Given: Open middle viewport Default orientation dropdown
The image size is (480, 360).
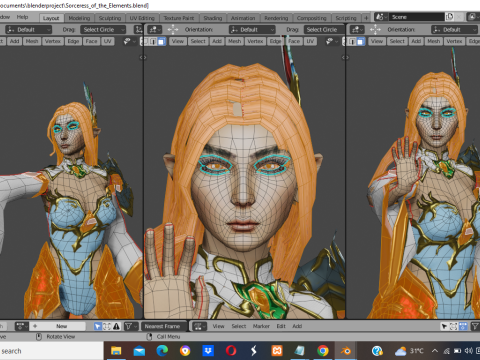Looking at the screenshot, I should (x=252, y=30).
